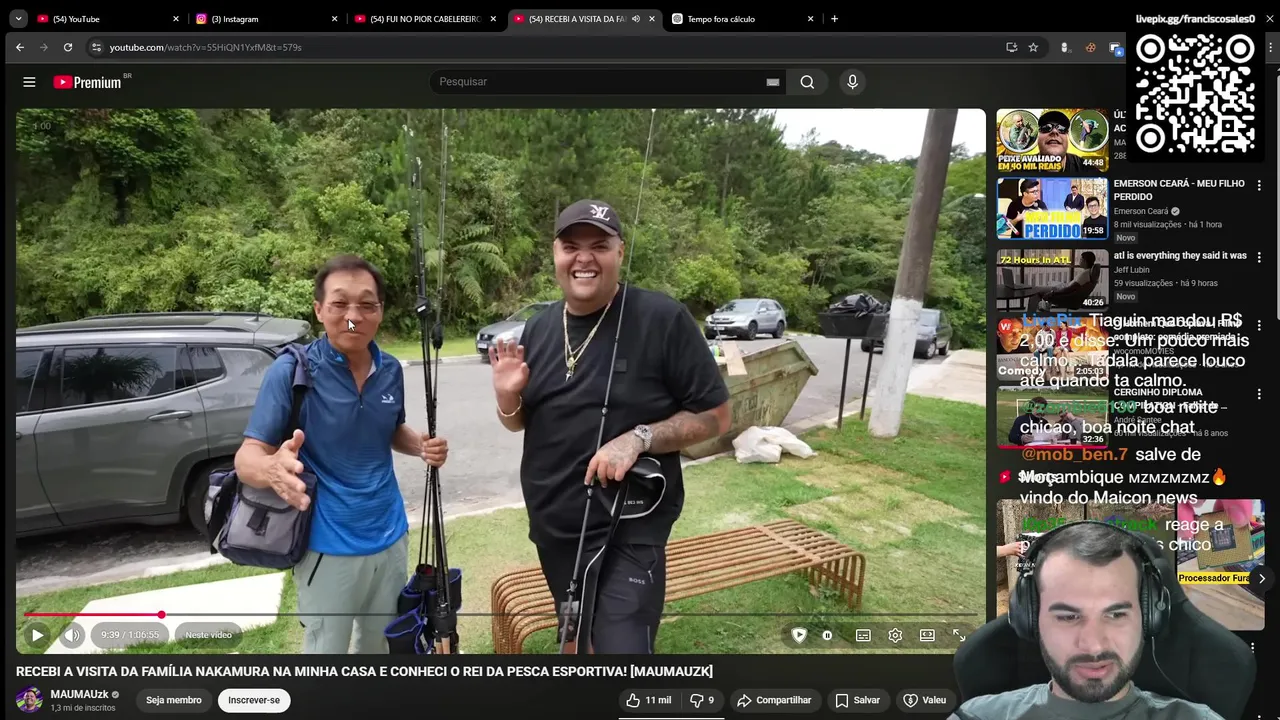Click the red progress bar scrubber
The height and width of the screenshot is (720, 1280).
pyautogui.click(x=161, y=615)
